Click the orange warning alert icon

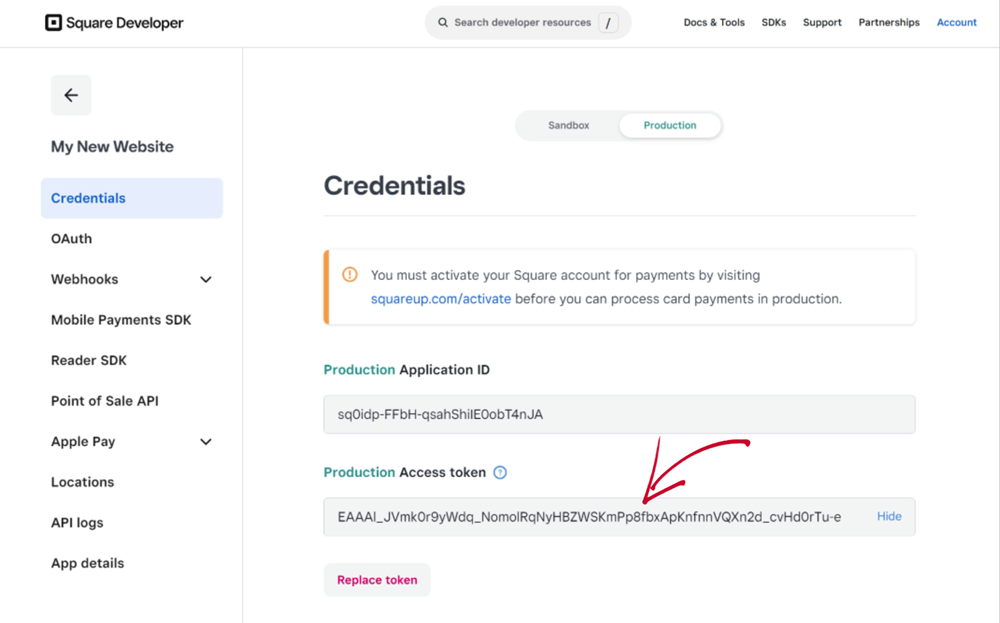click(350, 275)
